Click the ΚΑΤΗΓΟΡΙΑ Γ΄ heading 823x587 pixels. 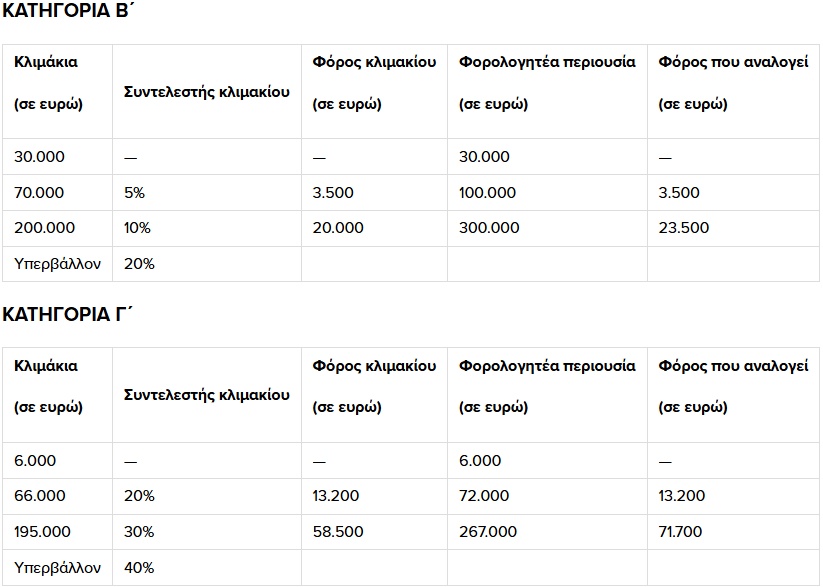[68, 316]
